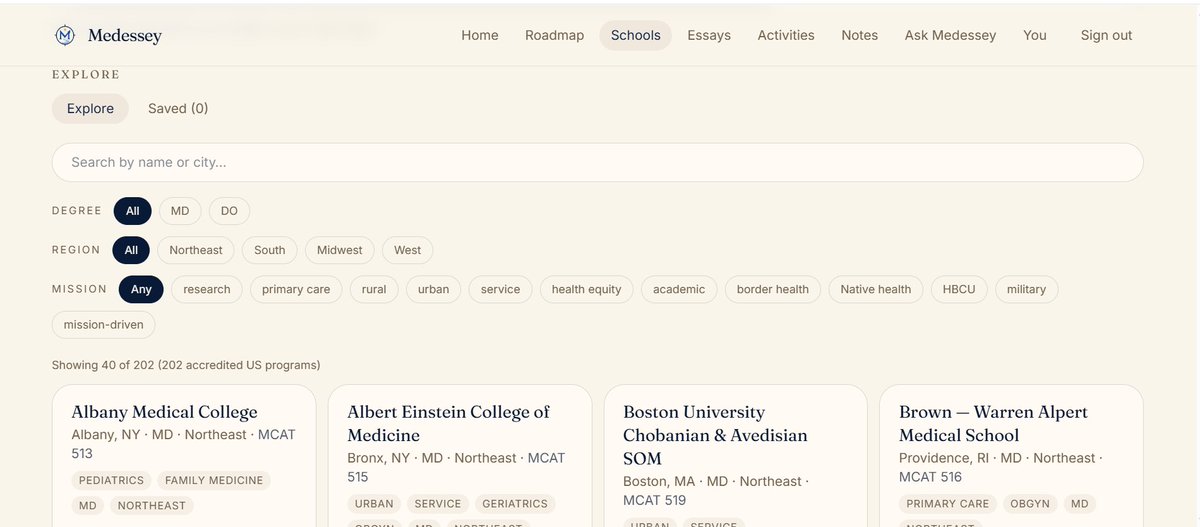Filter by service mission
The width and height of the screenshot is (1200, 527).
[500, 289]
